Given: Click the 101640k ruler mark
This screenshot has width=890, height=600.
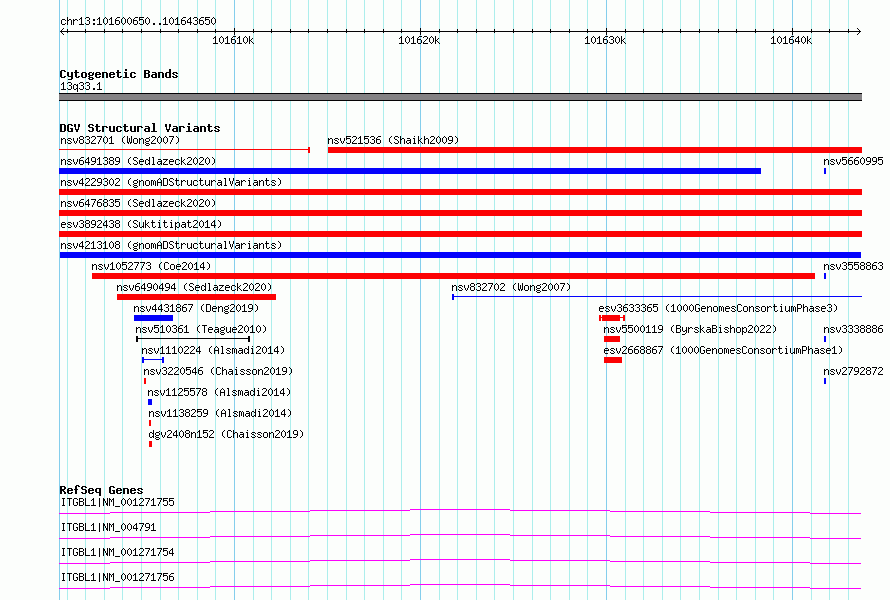Looking at the screenshot, I should (x=791, y=40).
